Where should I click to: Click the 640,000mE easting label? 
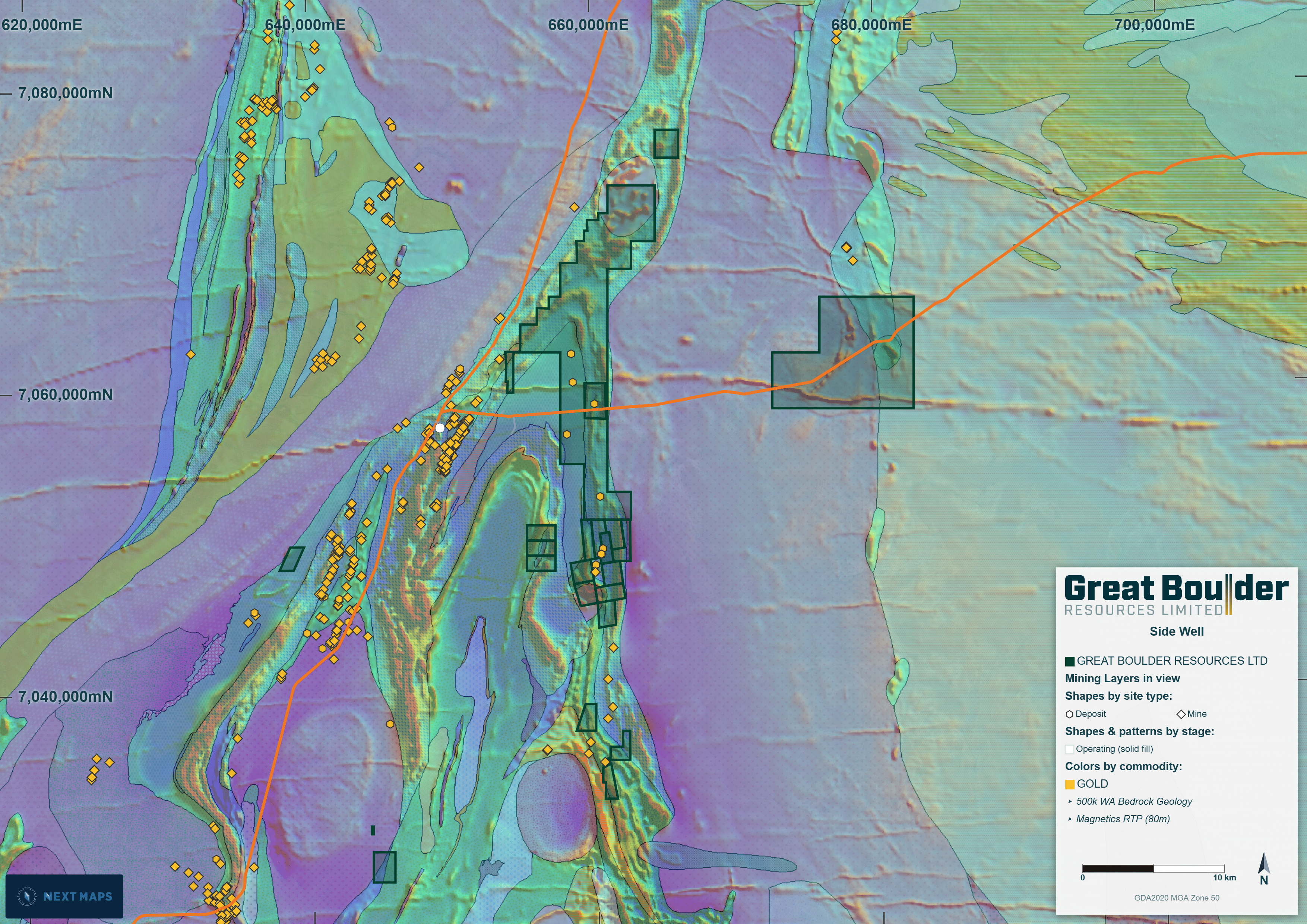click(305, 25)
